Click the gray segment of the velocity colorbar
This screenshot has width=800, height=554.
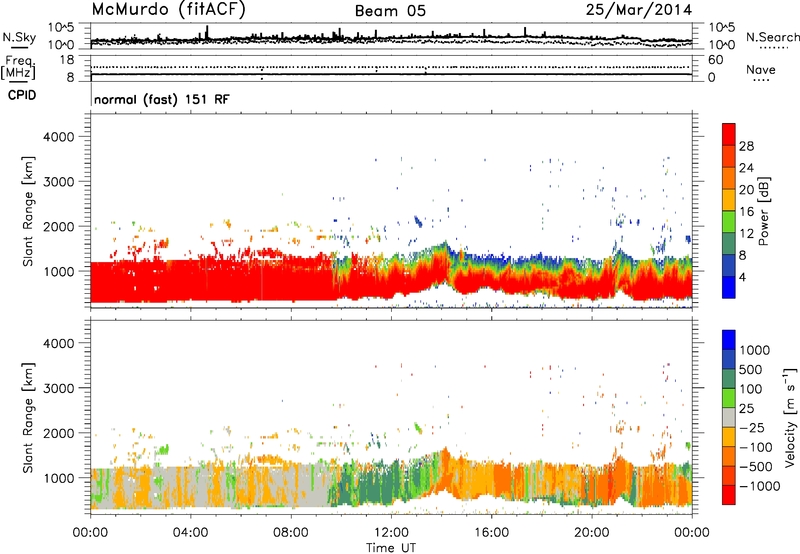click(729, 418)
